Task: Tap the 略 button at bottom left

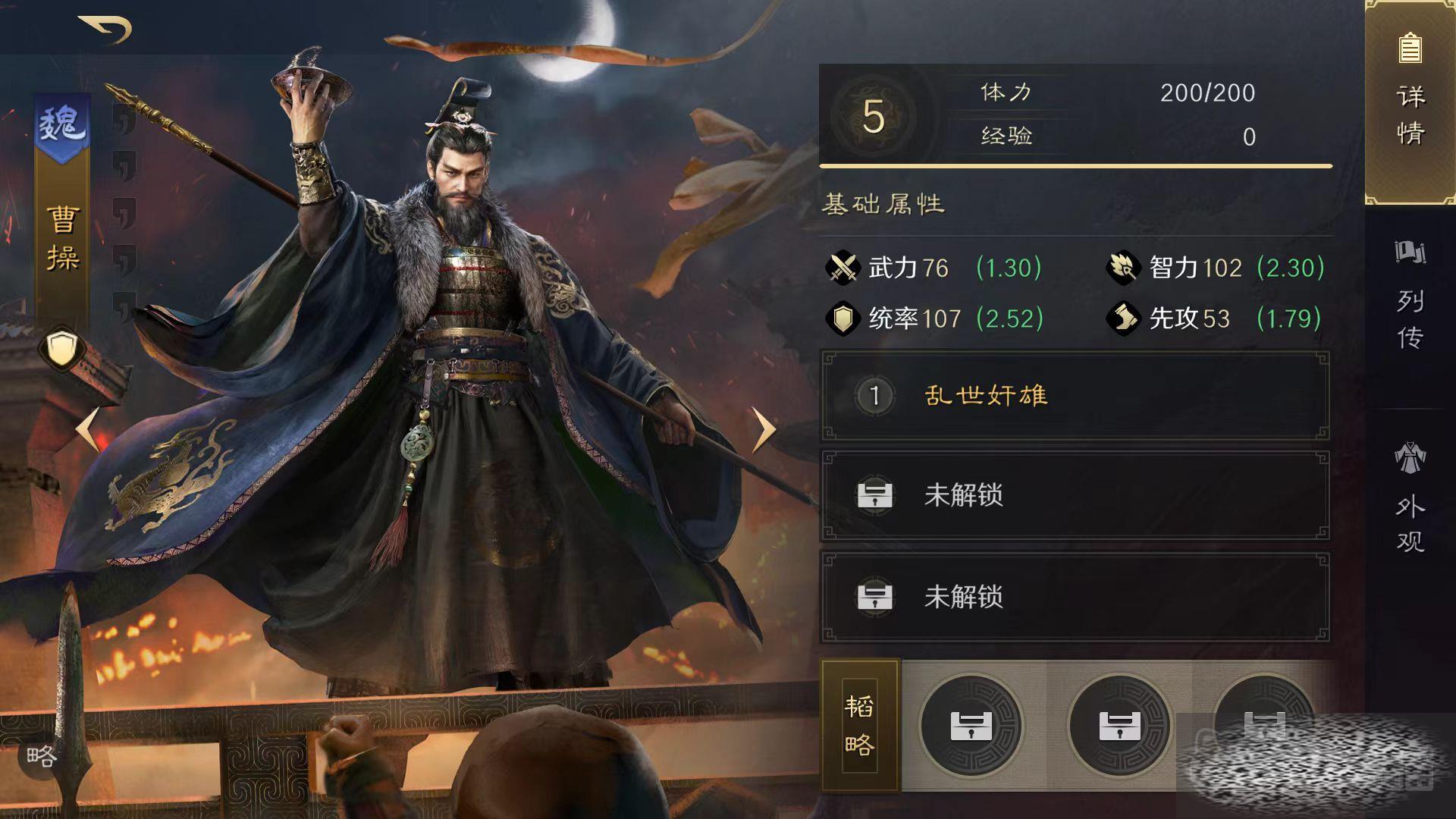Action: tap(41, 756)
